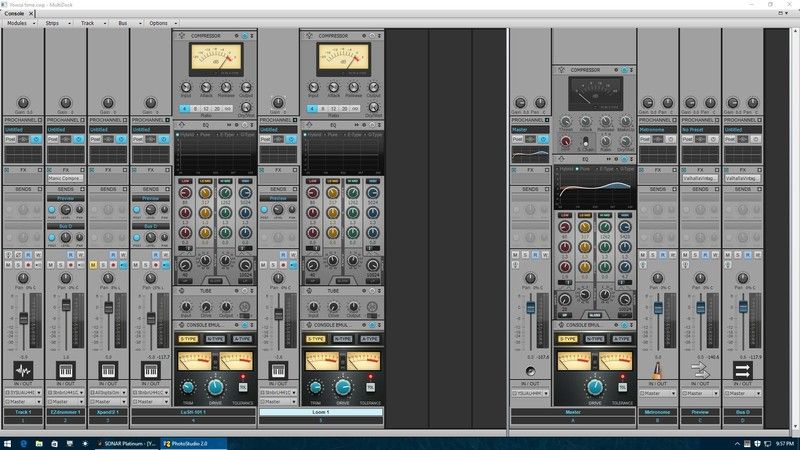Set Loom 1 compressor ratio to 12
This screenshot has height=450, width=800.
coord(333,109)
